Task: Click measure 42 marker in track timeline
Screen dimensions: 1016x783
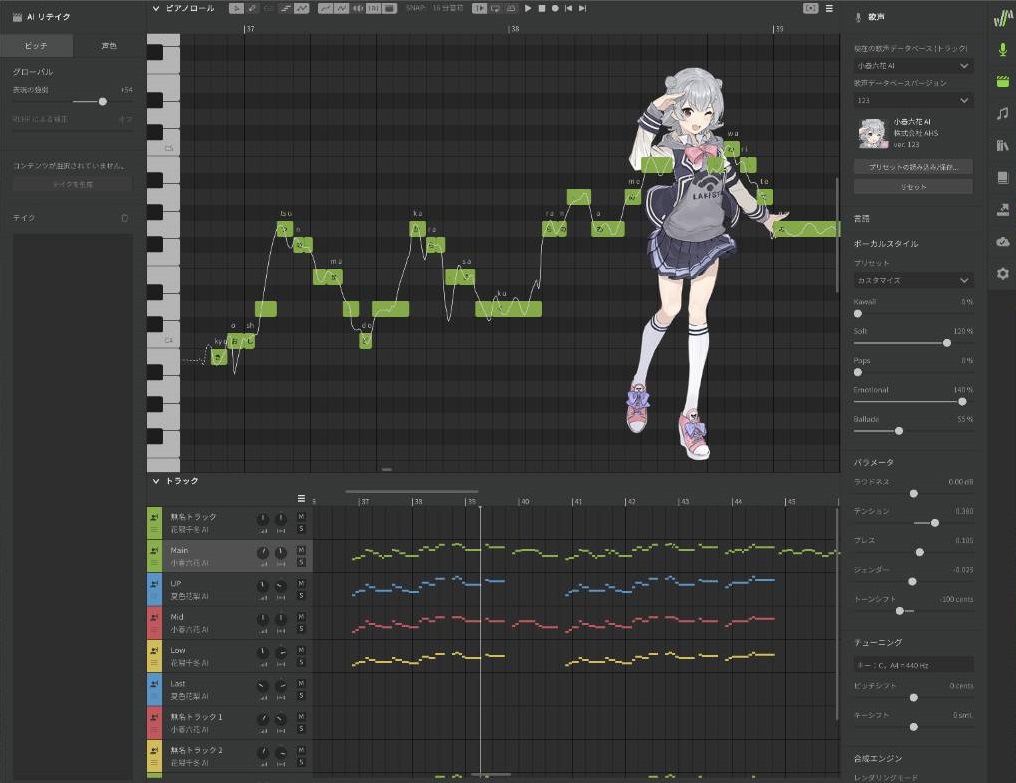Action: [630, 502]
